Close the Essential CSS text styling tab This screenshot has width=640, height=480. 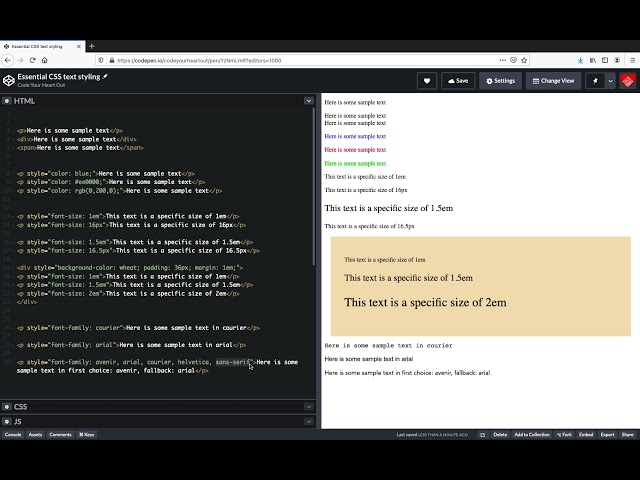coord(79,47)
